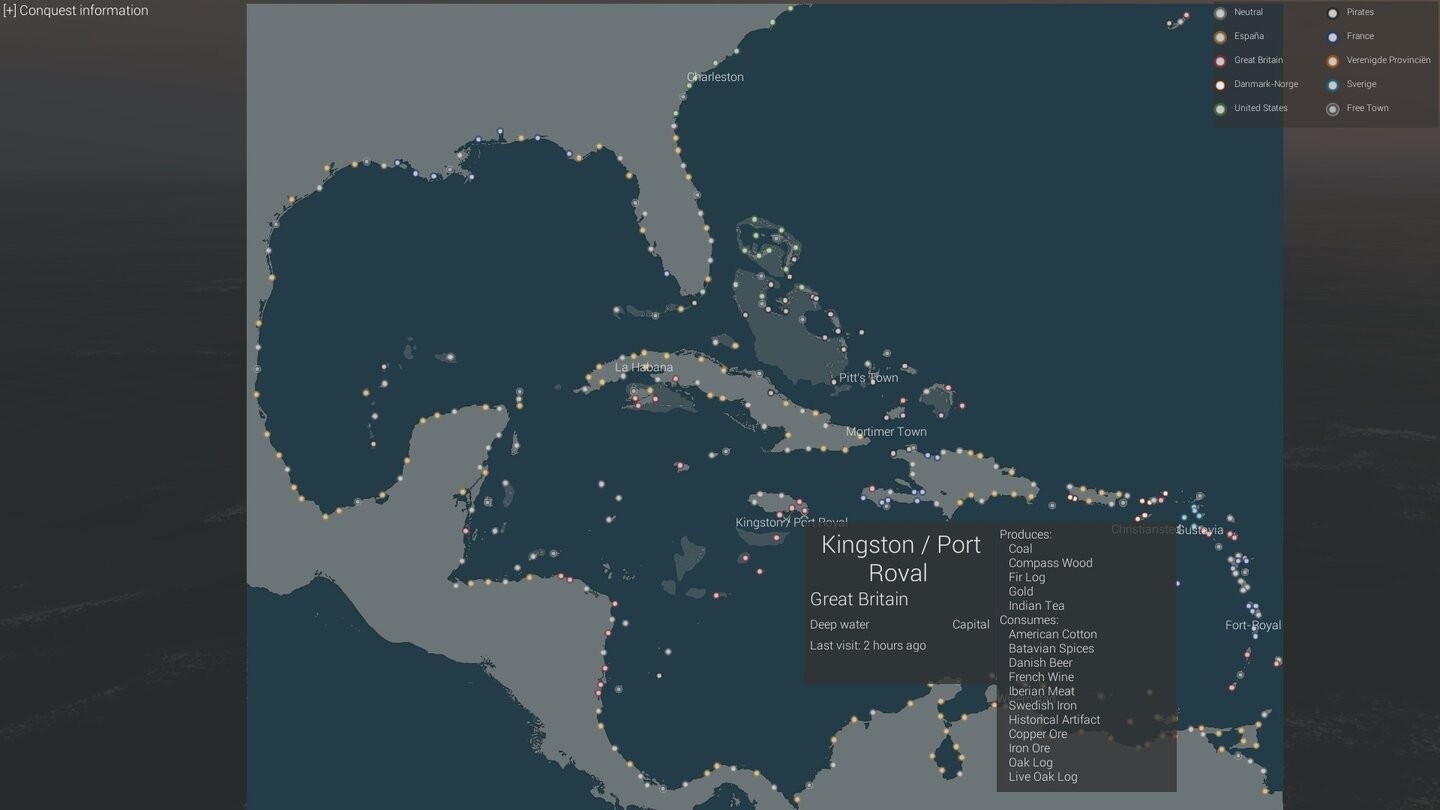Click the United States legend dot icon
The height and width of the screenshot is (810, 1440).
pyautogui.click(x=1220, y=109)
